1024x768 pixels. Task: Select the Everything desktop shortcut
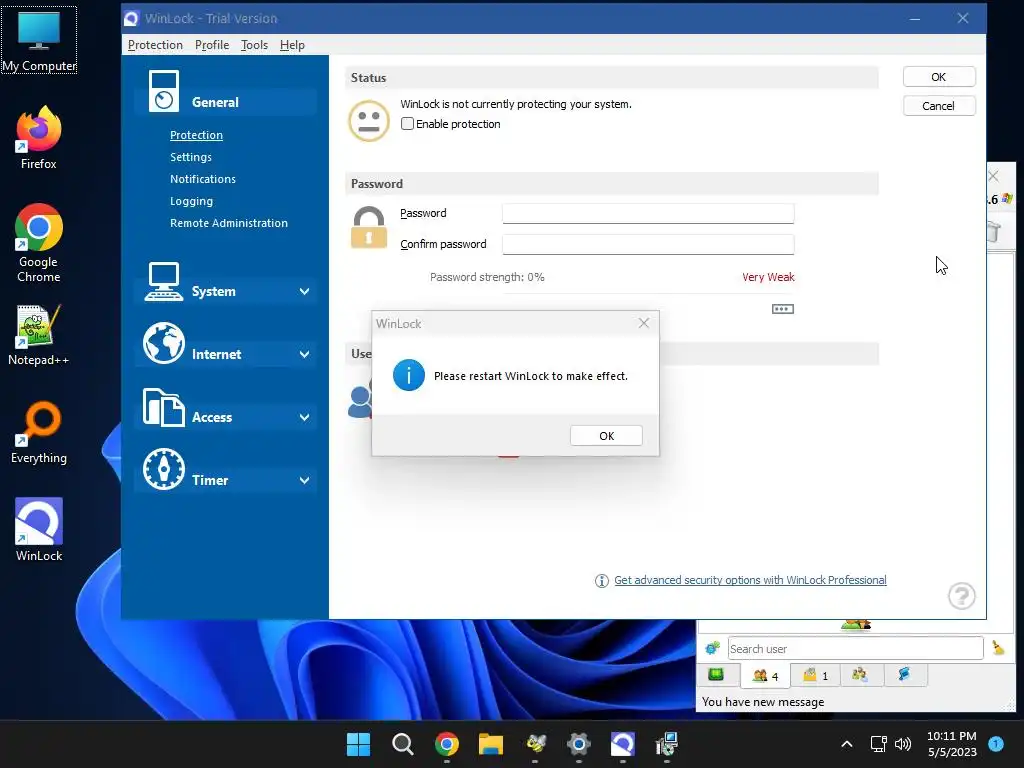pos(39,432)
